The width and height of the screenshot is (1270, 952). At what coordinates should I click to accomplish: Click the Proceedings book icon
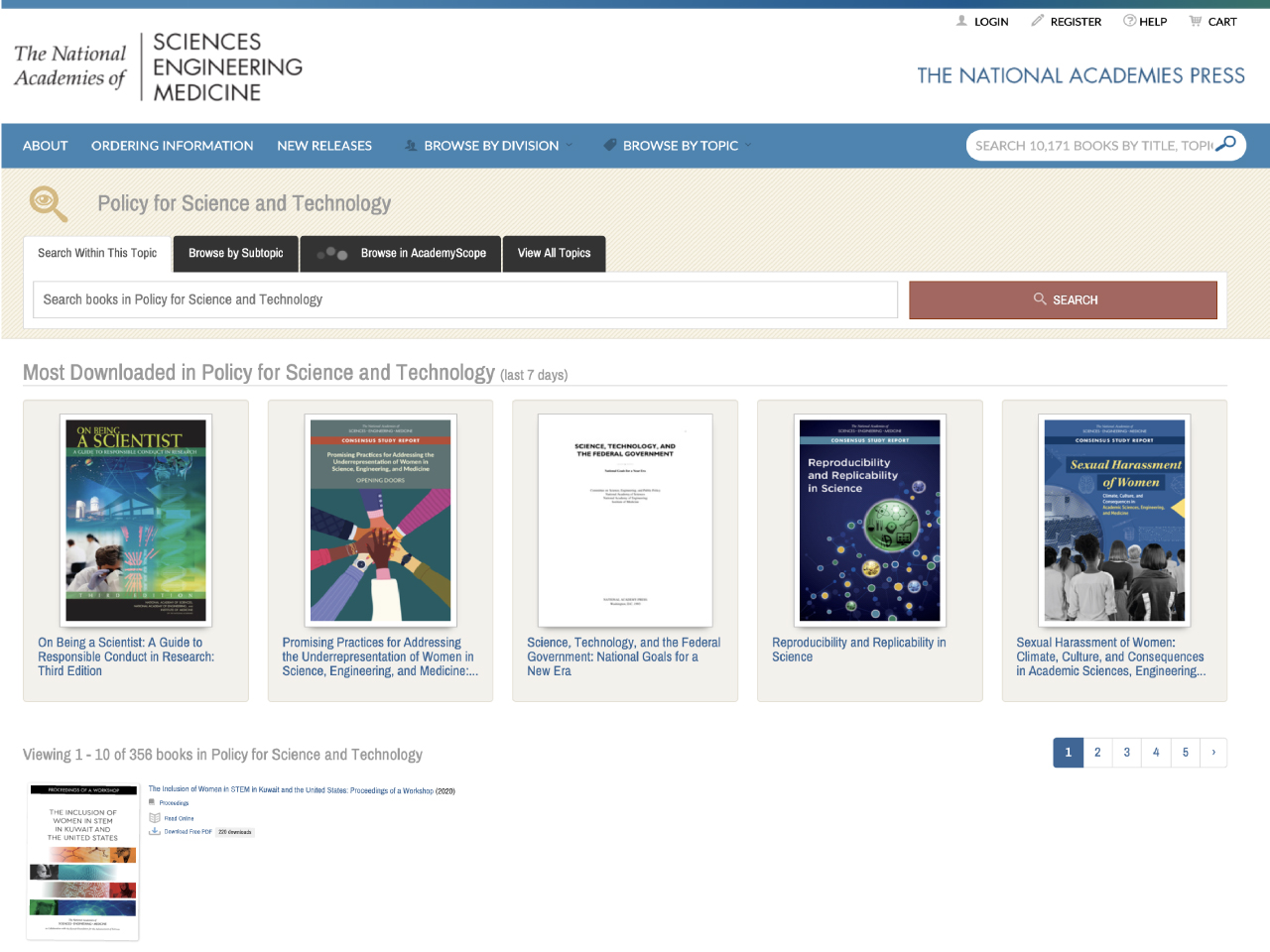152,802
